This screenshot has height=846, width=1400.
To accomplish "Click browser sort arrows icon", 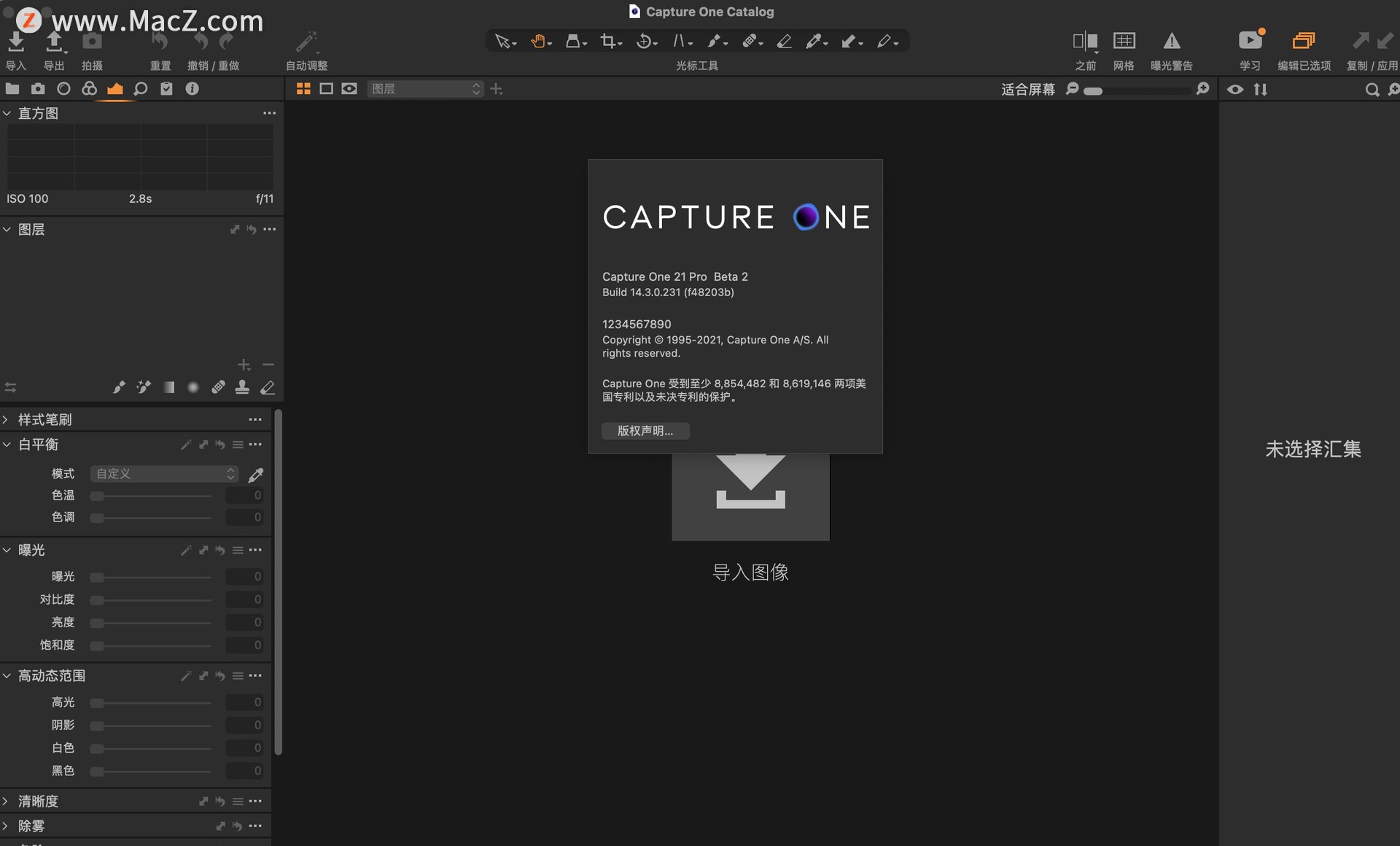I will 1260,89.
